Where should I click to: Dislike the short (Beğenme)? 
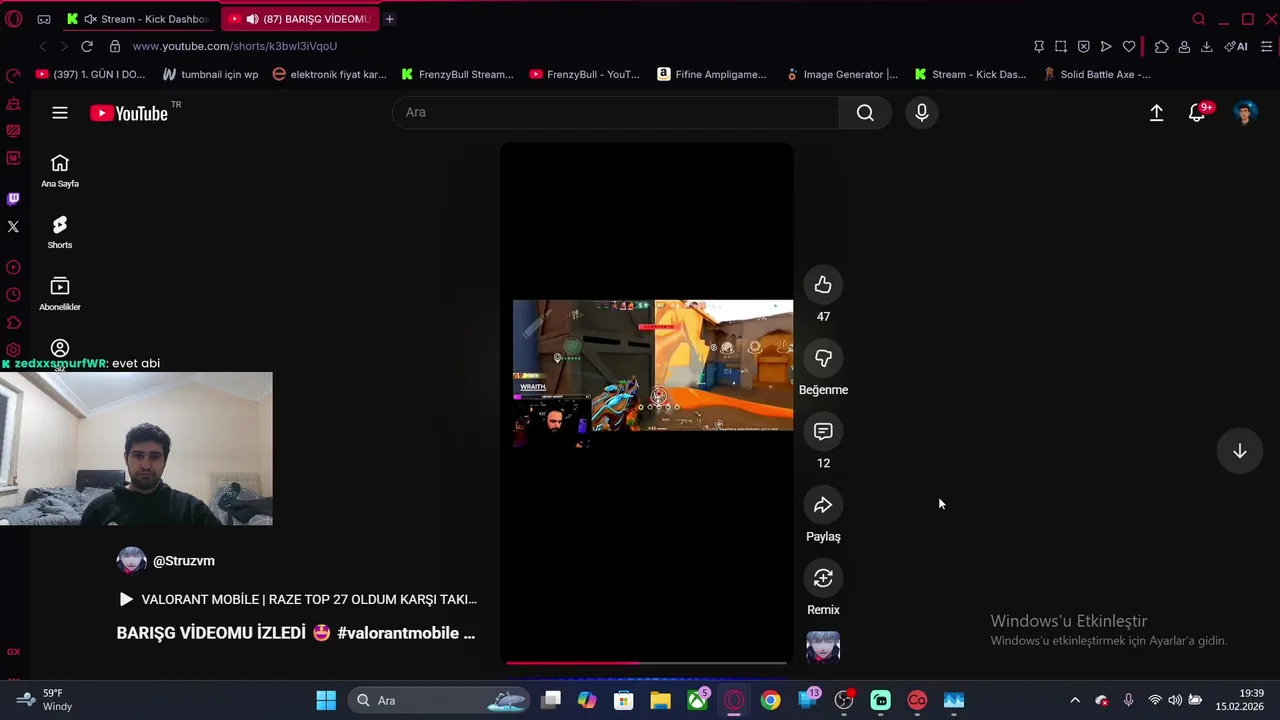tap(823, 358)
